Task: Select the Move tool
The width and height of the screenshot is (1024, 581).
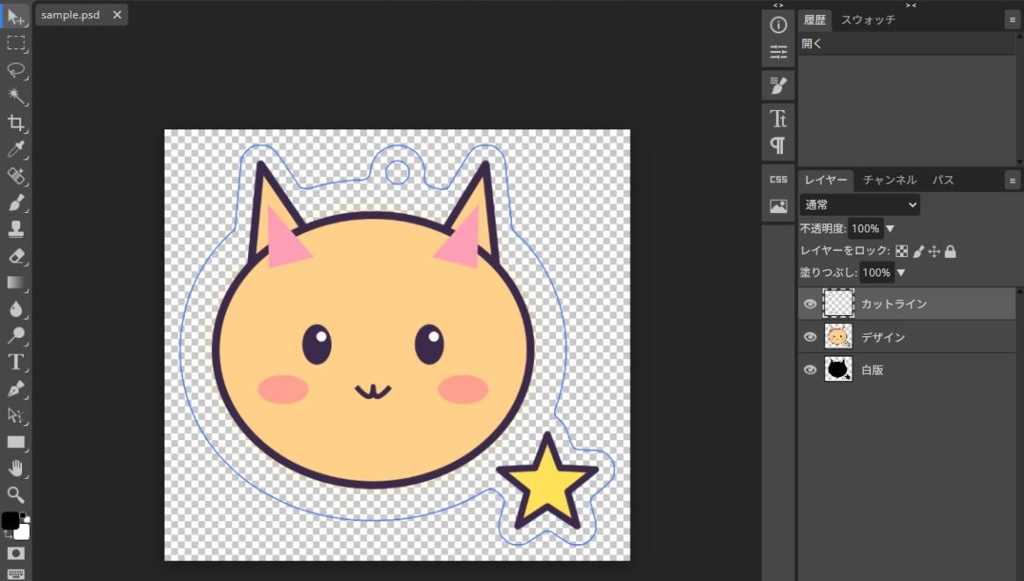Action: coord(16,16)
